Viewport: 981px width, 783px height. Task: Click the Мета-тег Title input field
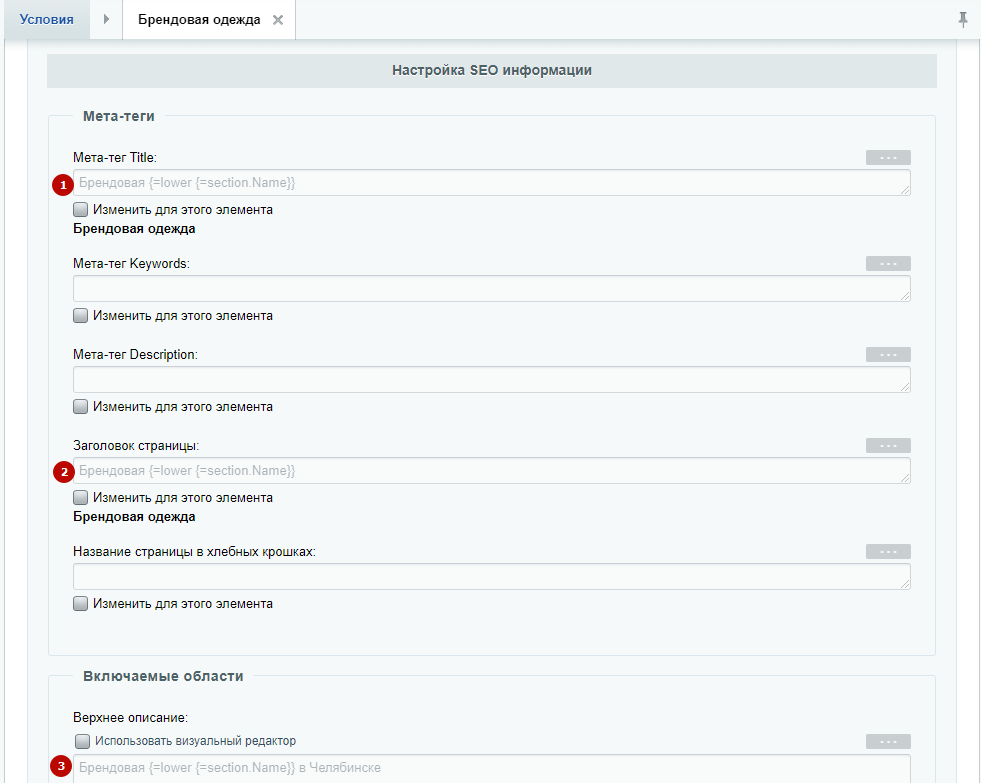(x=490, y=183)
